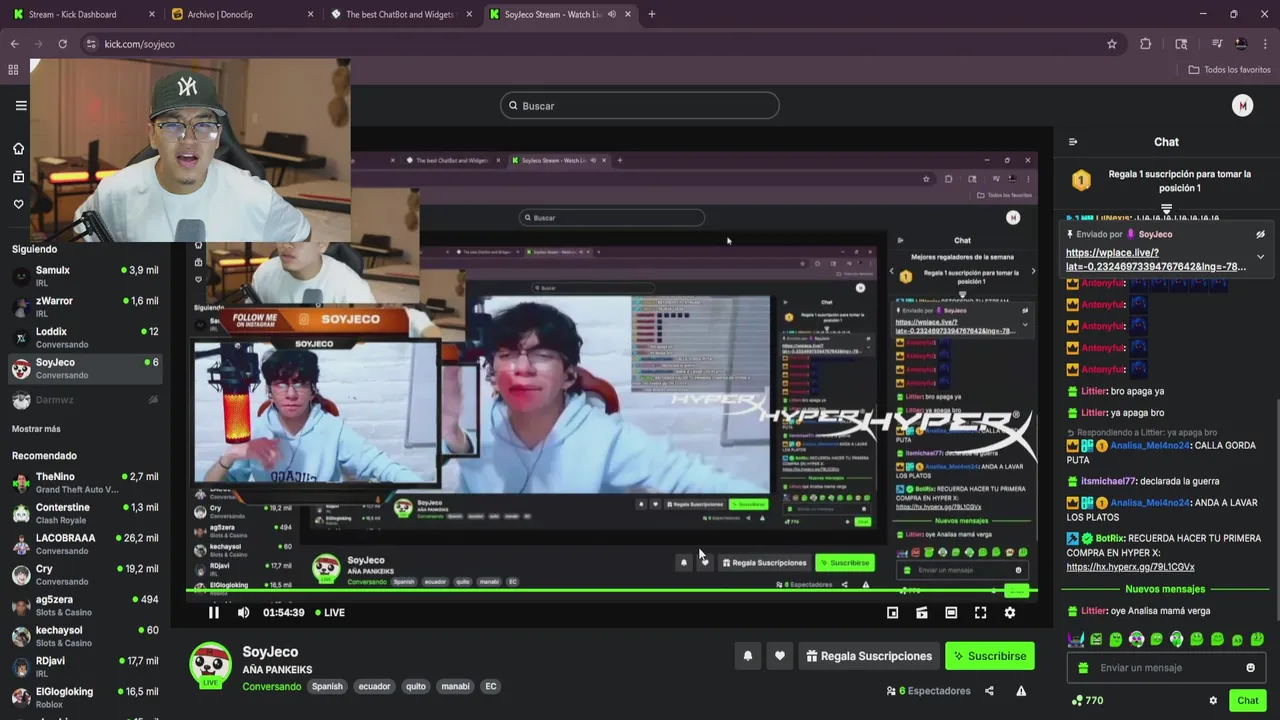The height and width of the screenshot is (720, 1280).
Task: Switch to Stream - Kick Dashboard tab
Action: [82, 14]
